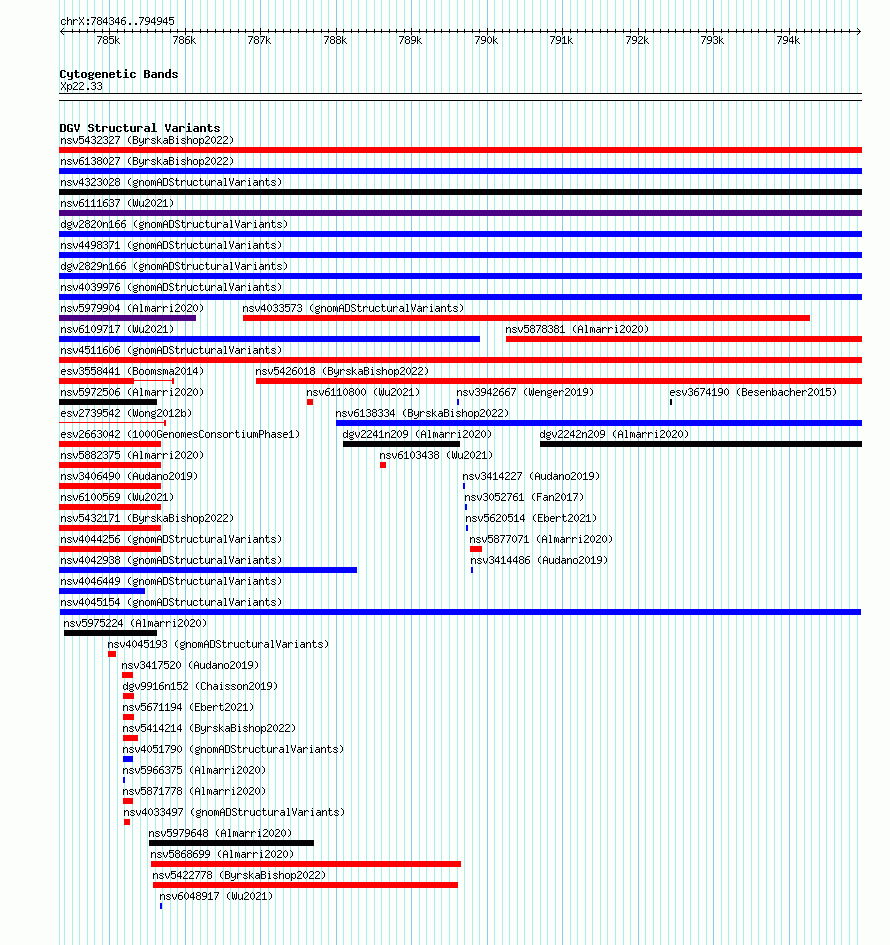Open dgv2242n209 (Almarri2020) label
Image resolution: width=890 pixels, height=945 pixels.
(x=614, y=435)
